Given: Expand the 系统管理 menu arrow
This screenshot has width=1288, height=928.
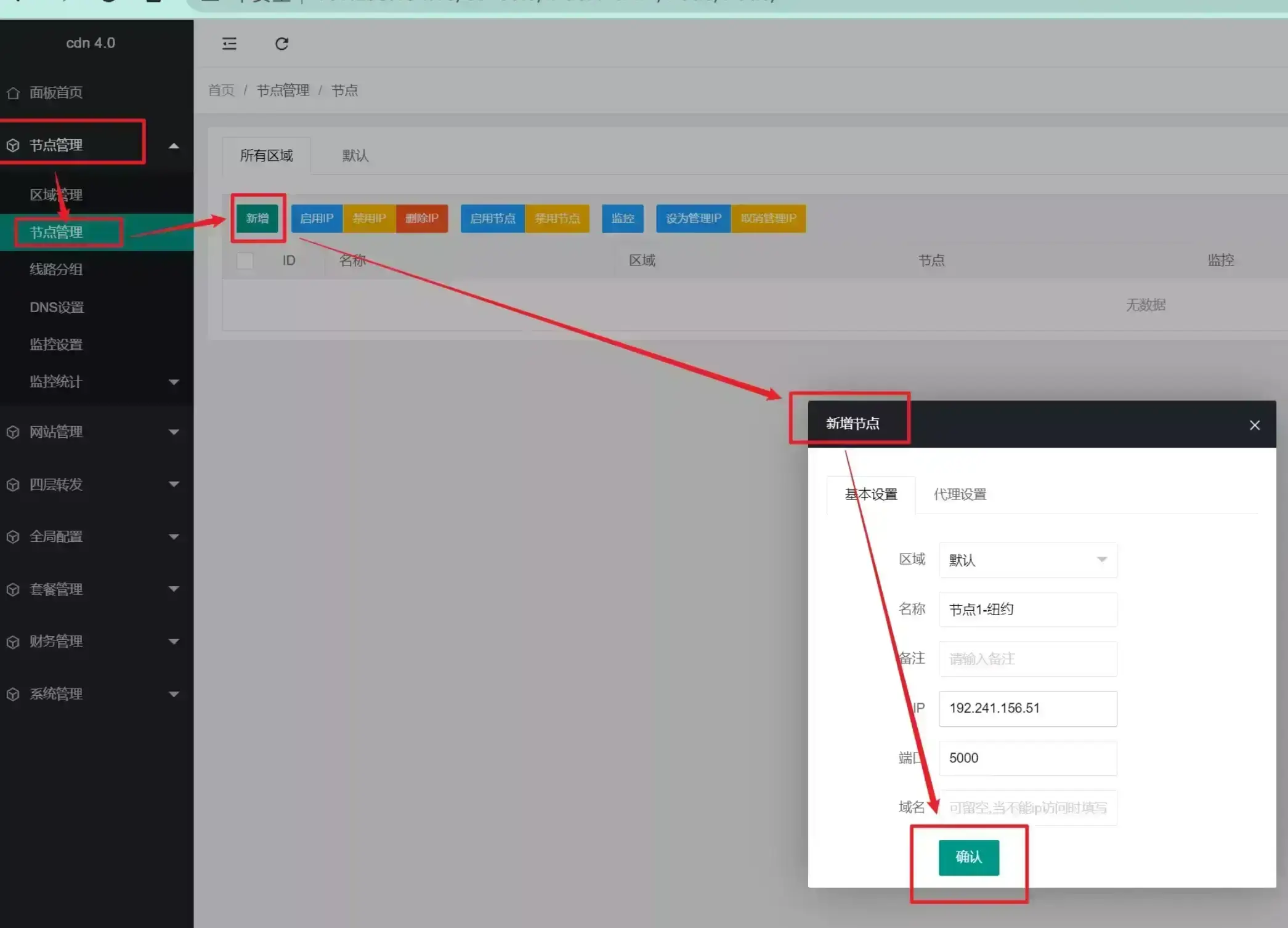Looking at the screenshot, I should pyautogui.click(x=174, y=694).
